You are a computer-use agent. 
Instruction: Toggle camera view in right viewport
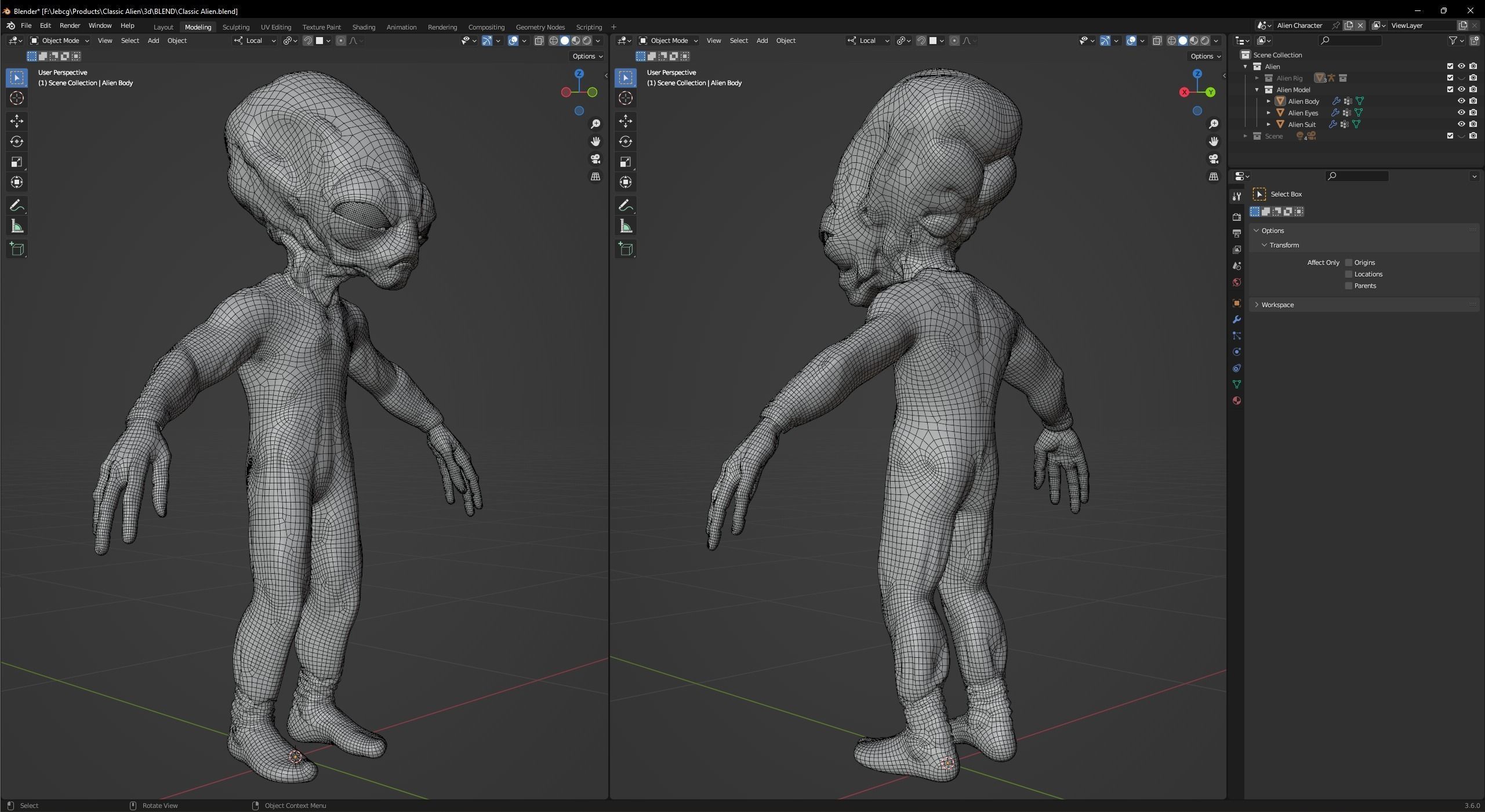[1214, 159]
